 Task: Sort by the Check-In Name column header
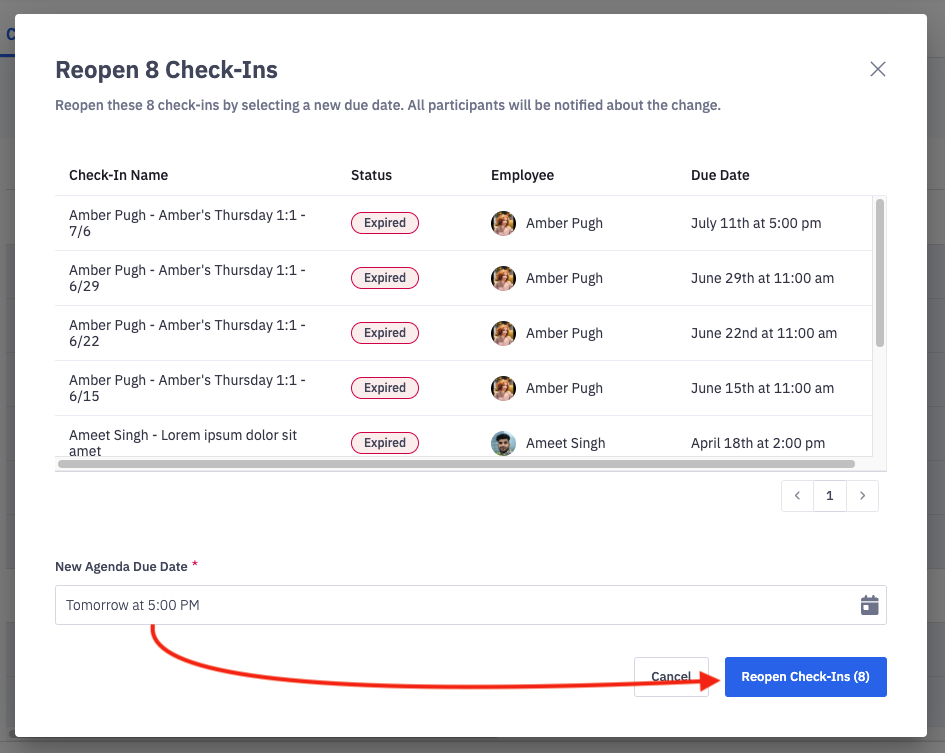[118, 175]
